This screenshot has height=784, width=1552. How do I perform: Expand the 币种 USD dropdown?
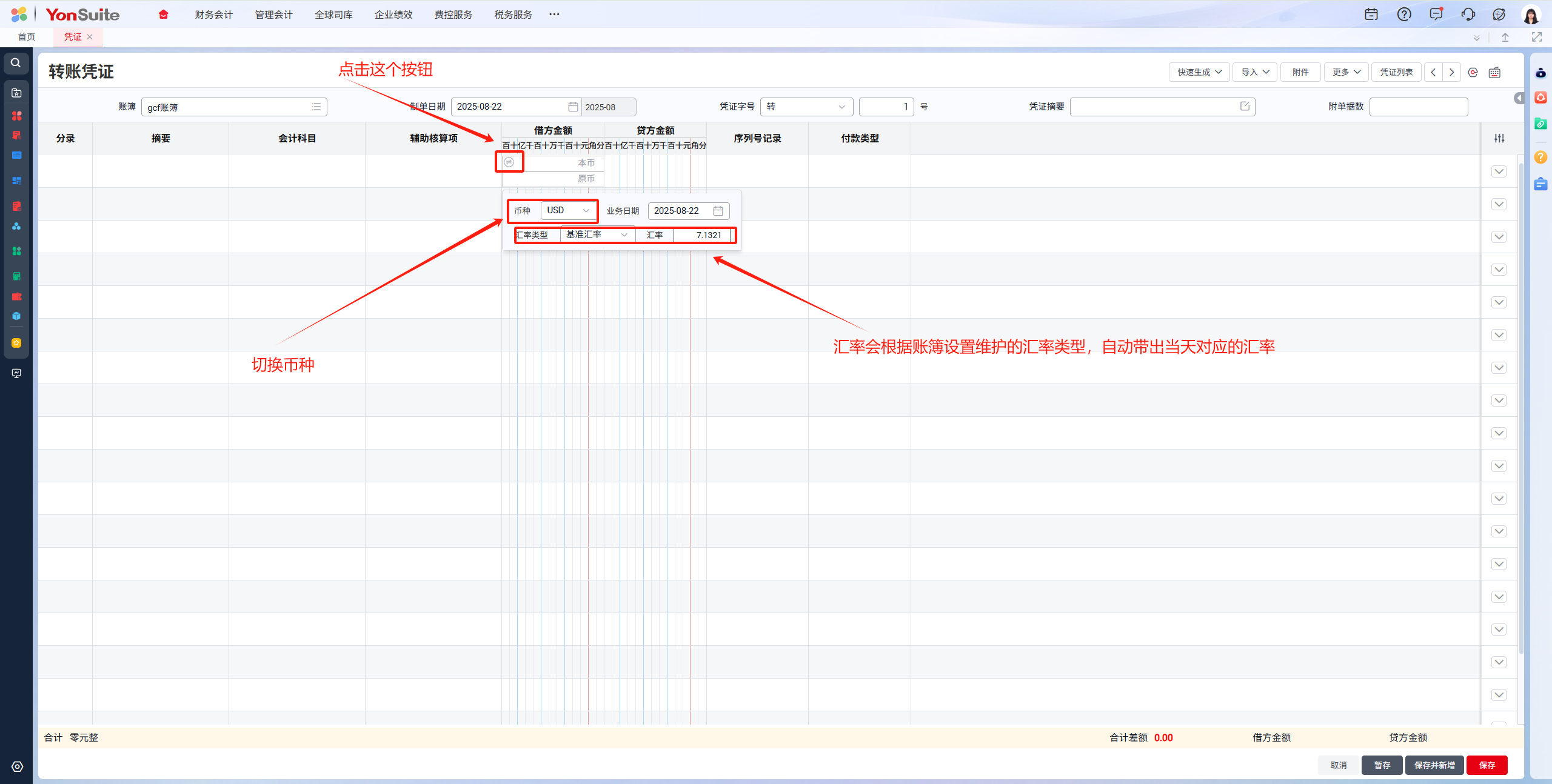[568, 210]
